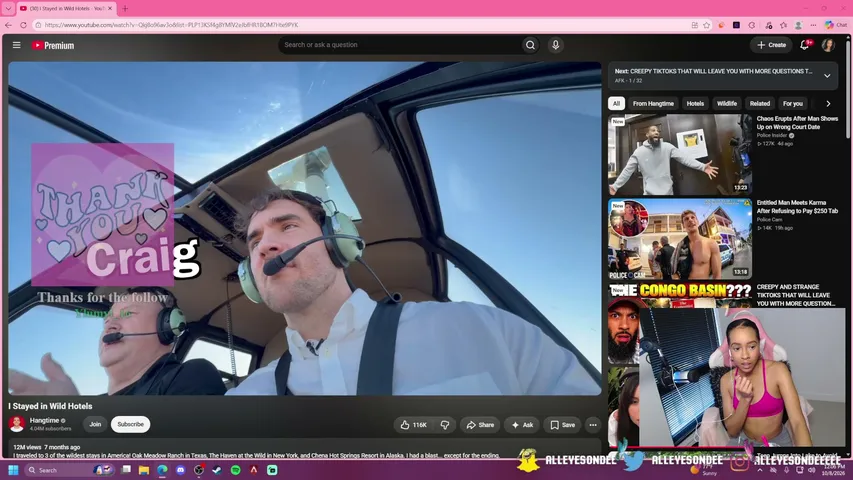The image size is (853, 480).
Task: Open the Hangtime channel avatar
Action: click(x=17, y=424)
